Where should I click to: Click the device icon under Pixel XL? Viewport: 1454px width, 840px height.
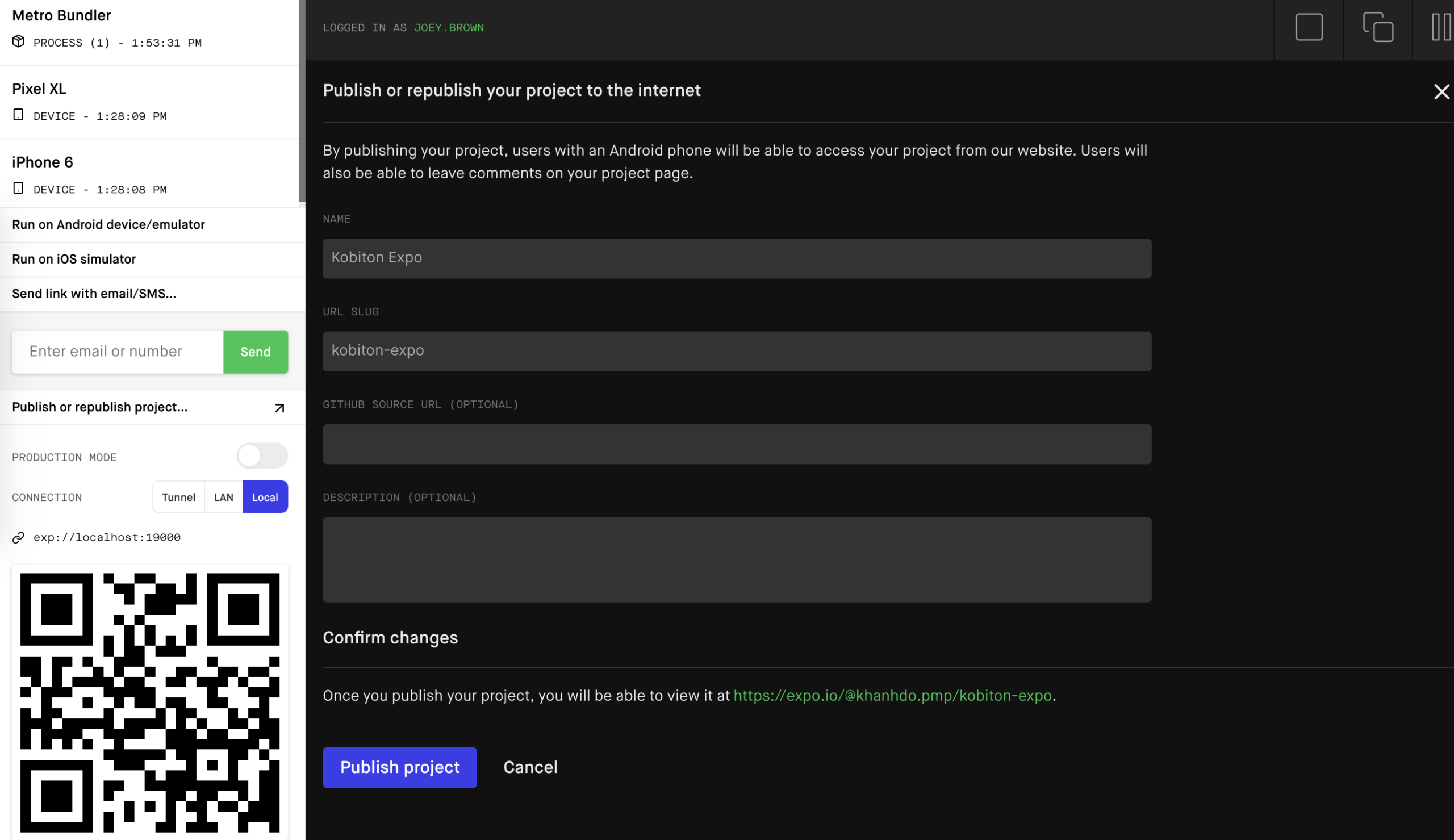click(18, 115)
